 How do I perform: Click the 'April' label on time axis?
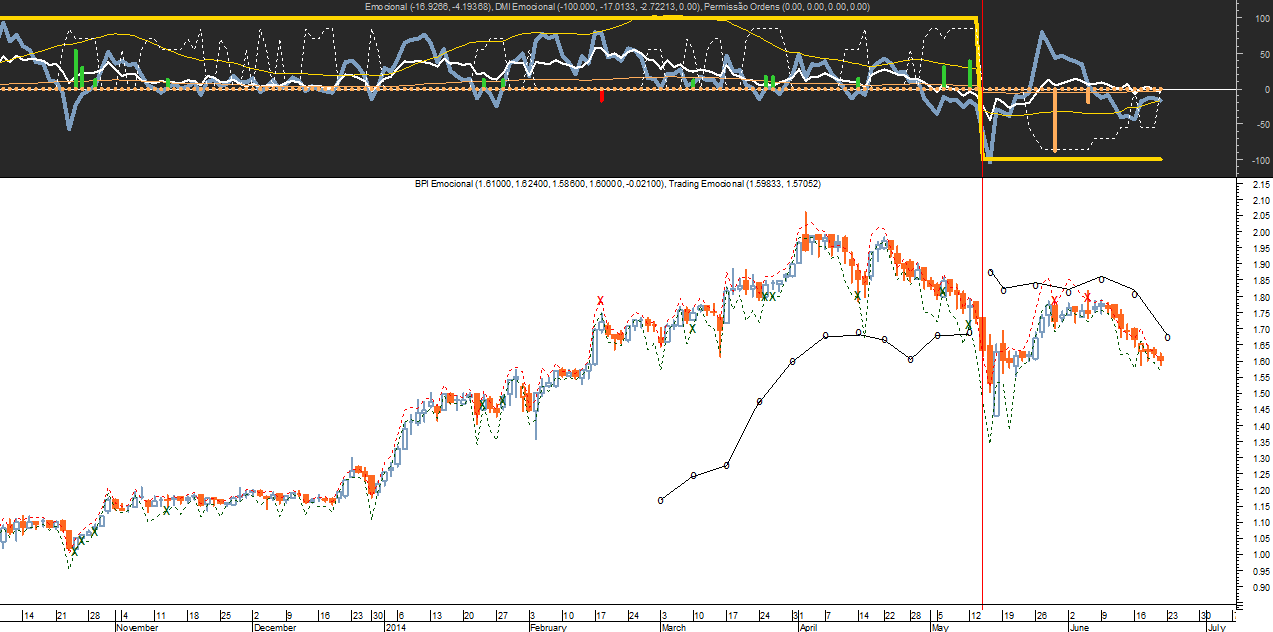point(808,627)
